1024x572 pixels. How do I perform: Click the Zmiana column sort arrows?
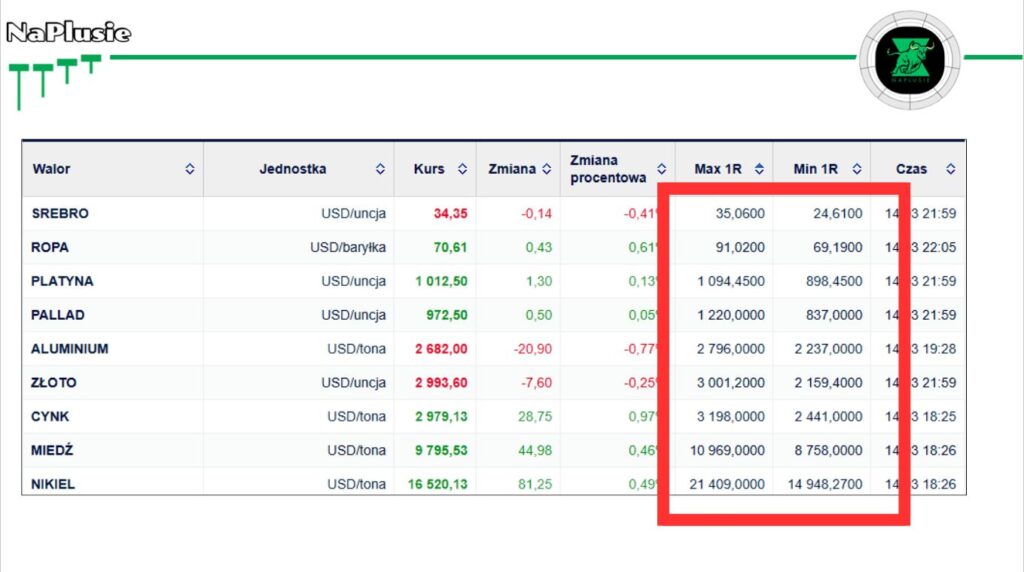(x=547, y=169)
